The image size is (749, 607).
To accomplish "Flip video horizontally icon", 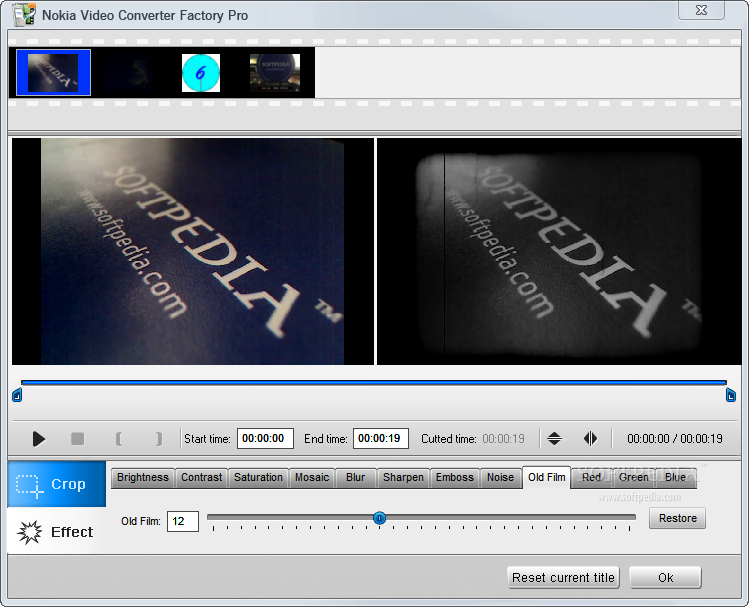I will point(590,438).
